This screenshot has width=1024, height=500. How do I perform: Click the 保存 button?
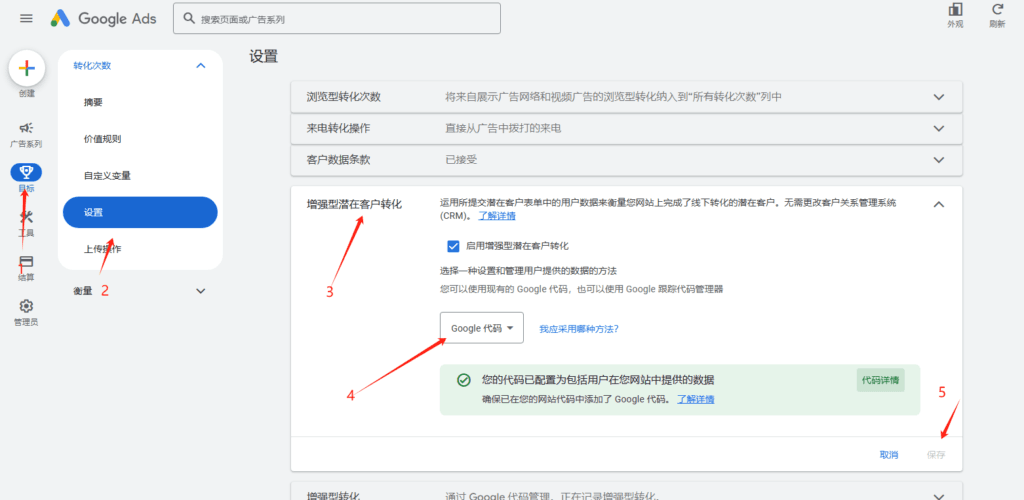936,455
